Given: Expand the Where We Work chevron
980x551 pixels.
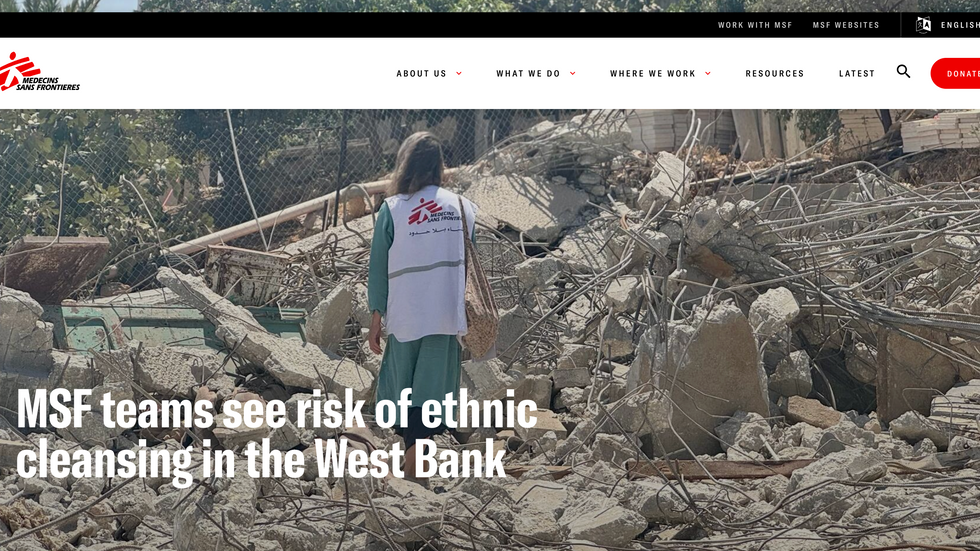Looking at the screenshot, I should coord(708,74).
